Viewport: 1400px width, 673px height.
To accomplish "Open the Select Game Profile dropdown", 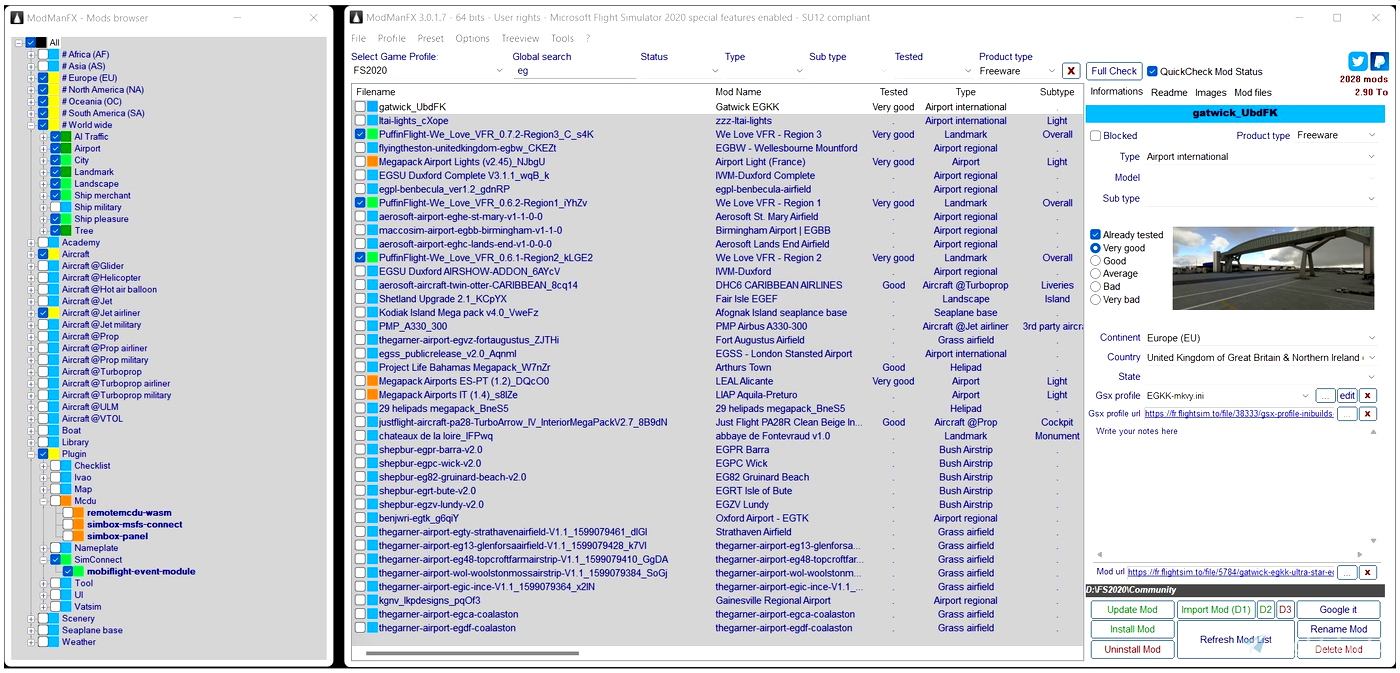I will [428, 71].
